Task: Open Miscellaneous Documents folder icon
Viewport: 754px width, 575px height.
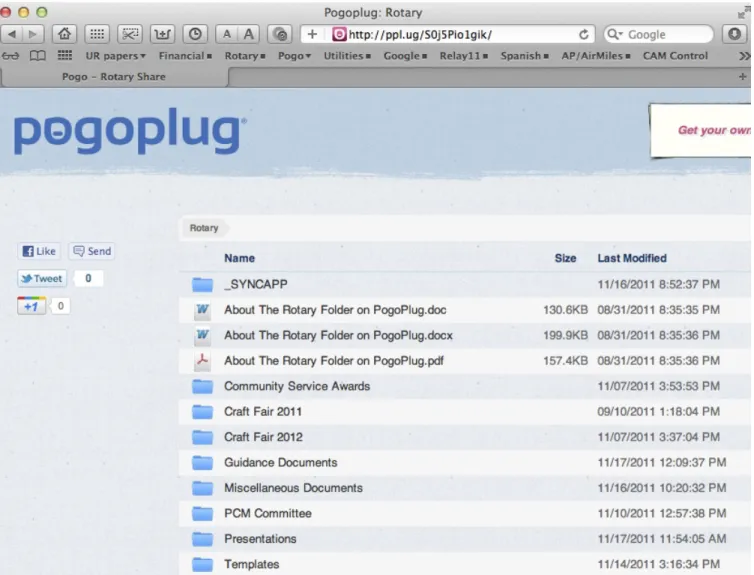Action: [x=202, y=488]
